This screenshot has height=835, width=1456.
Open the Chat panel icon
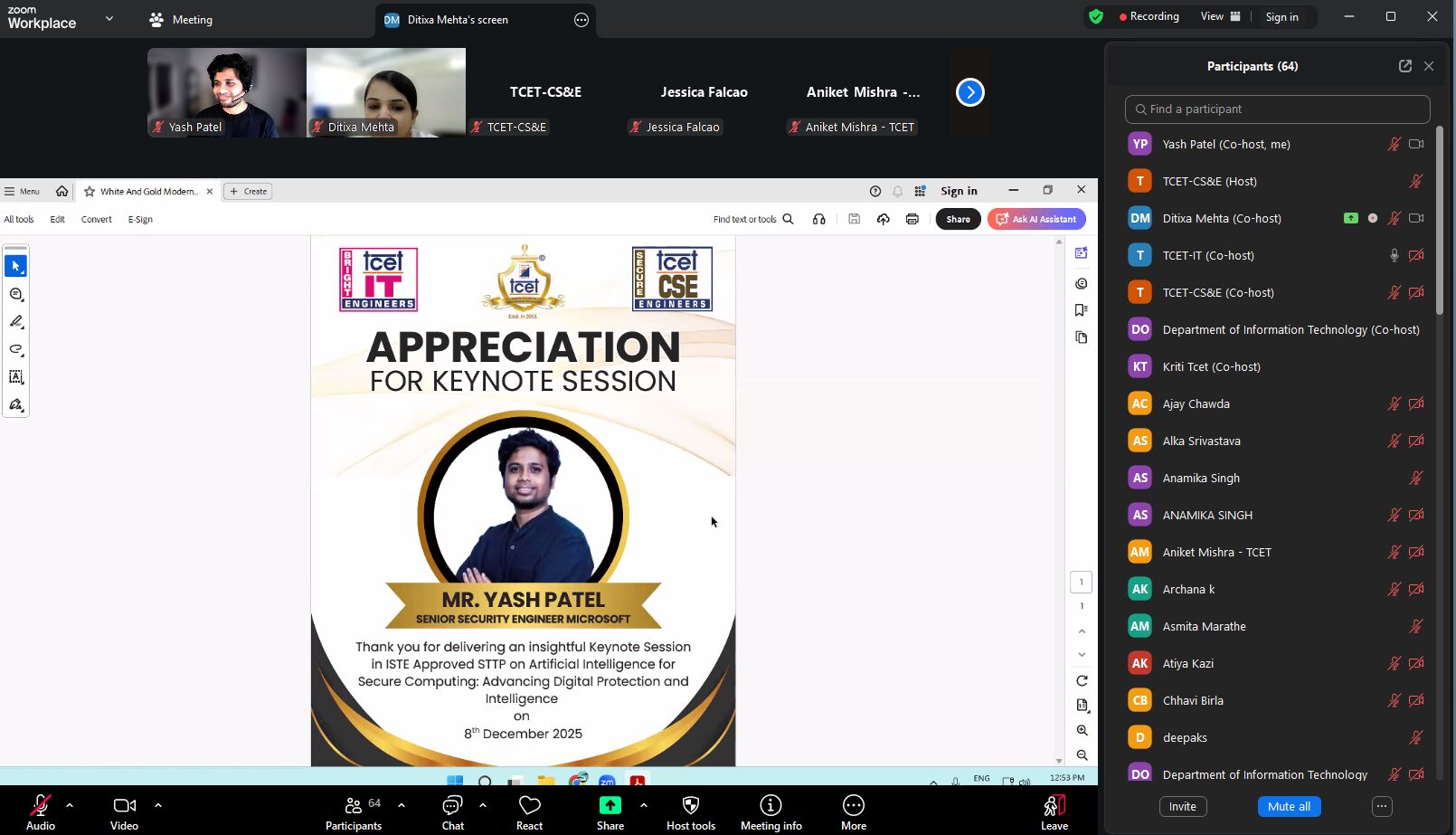(x=452, y=805)
